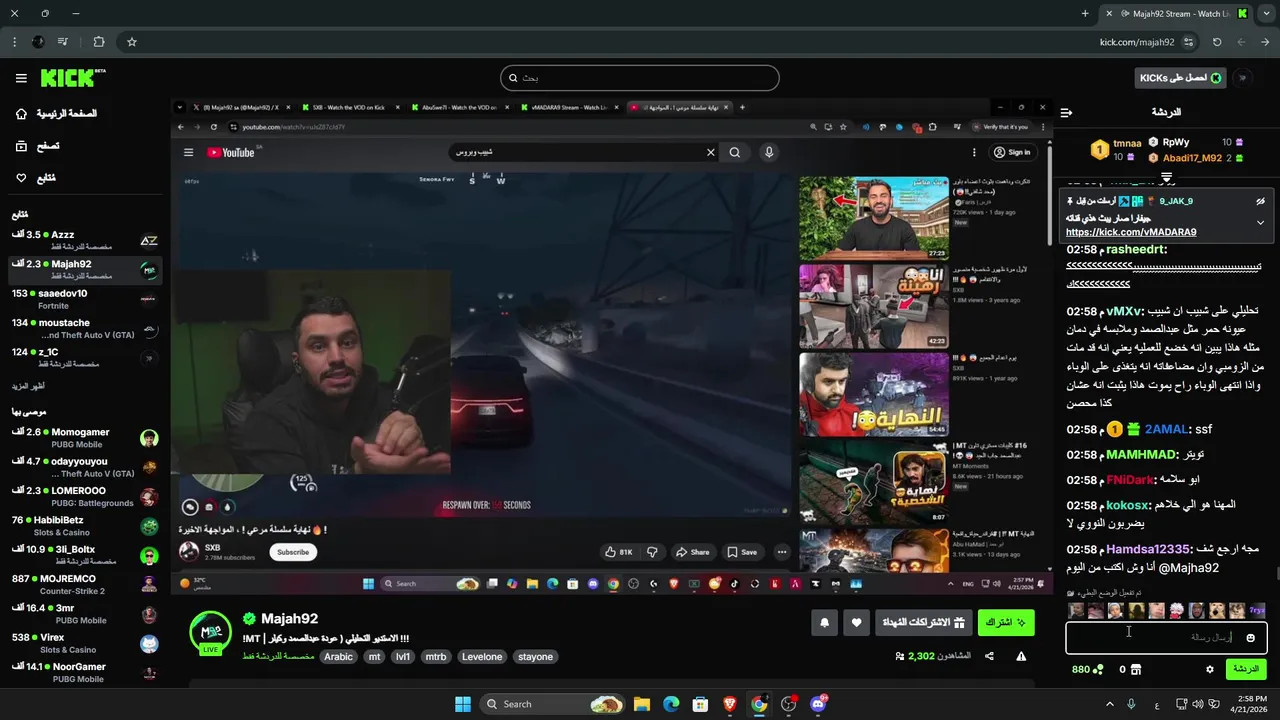Screen dimensions: 1280x720
Task: Open emoji picker in chat input
Action: point(1250,637)
